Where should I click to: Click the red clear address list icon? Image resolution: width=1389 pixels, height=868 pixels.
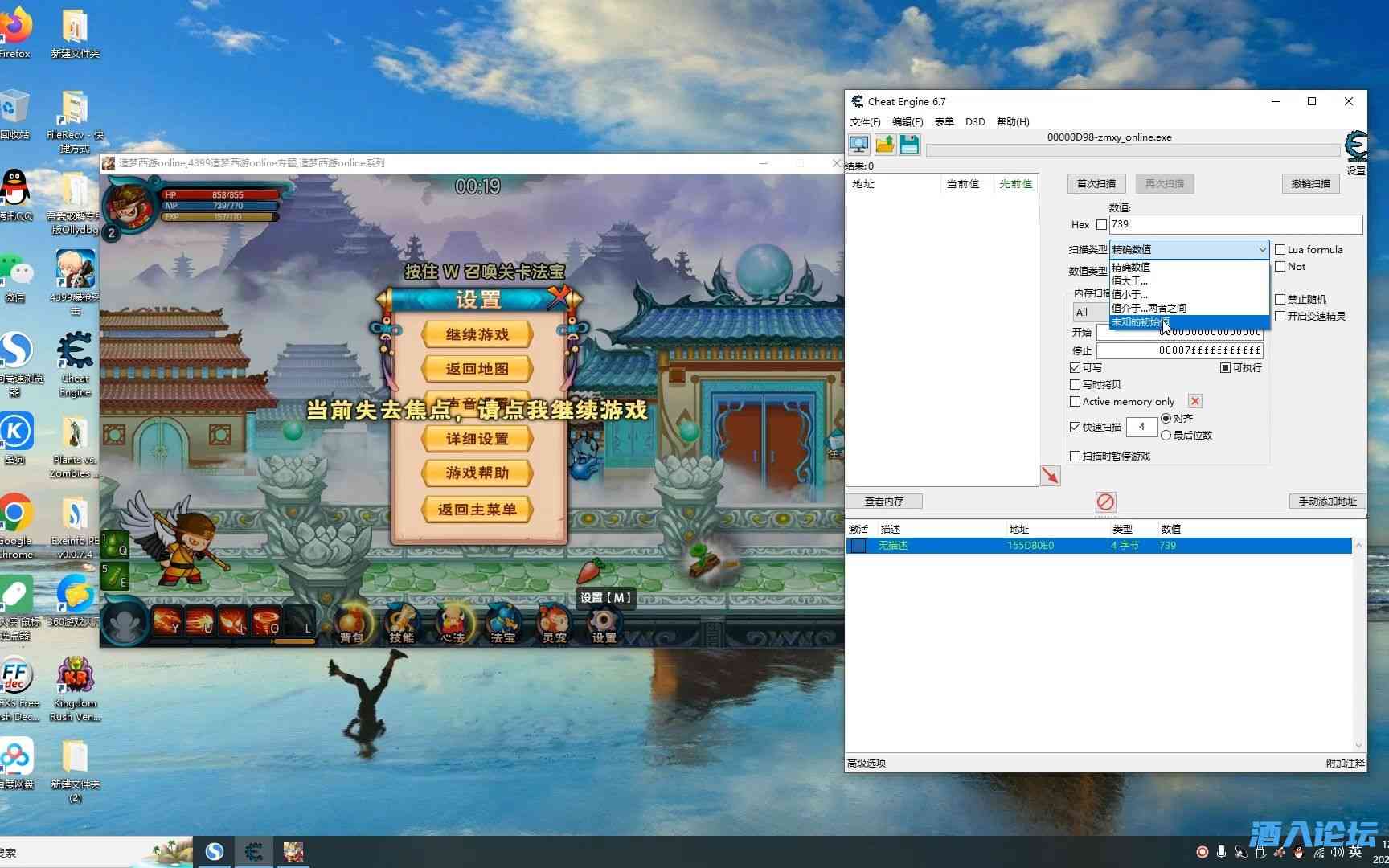pos(1105,502)
